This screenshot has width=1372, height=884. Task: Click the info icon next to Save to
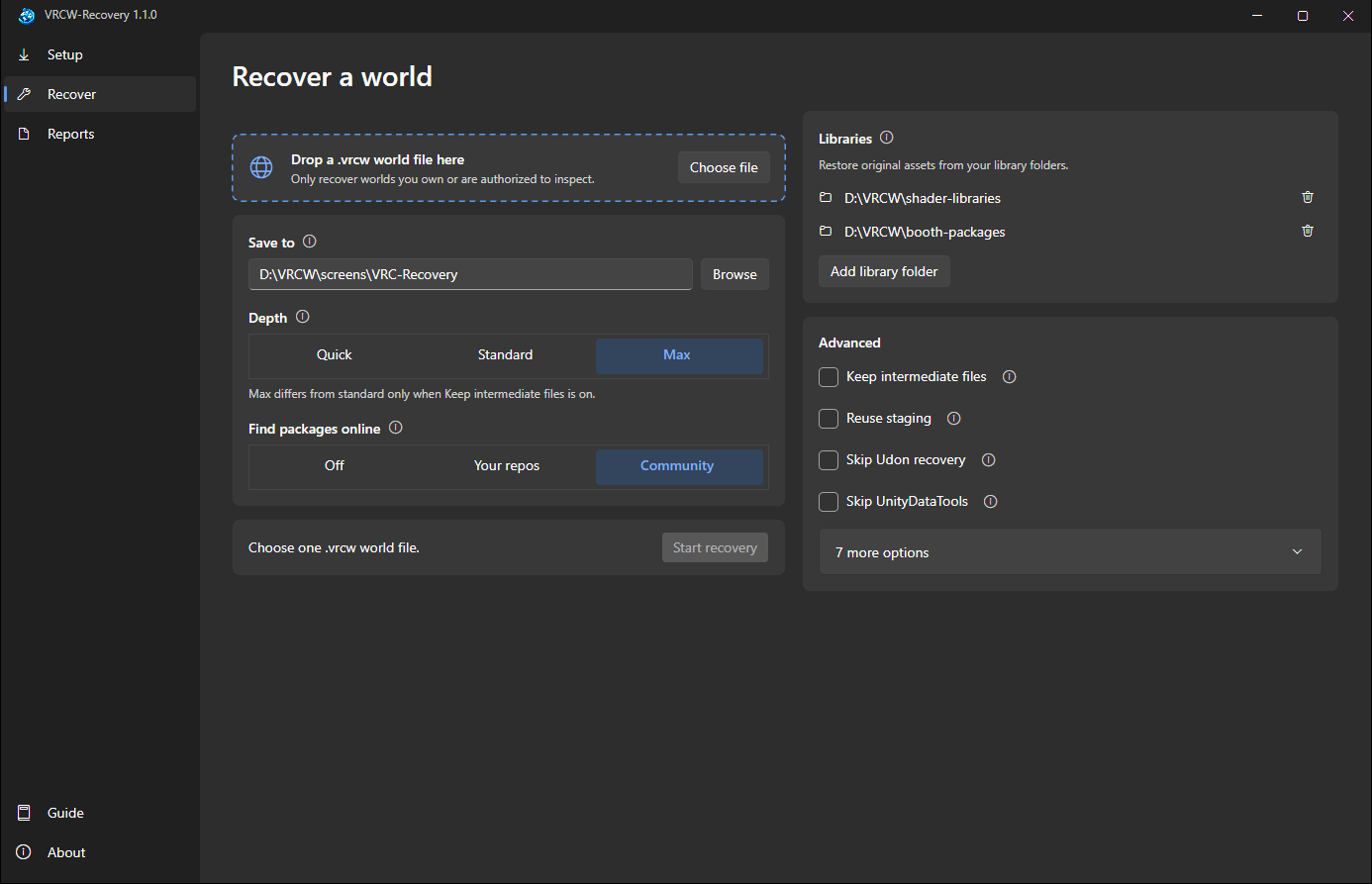click(x=310, y=242)
